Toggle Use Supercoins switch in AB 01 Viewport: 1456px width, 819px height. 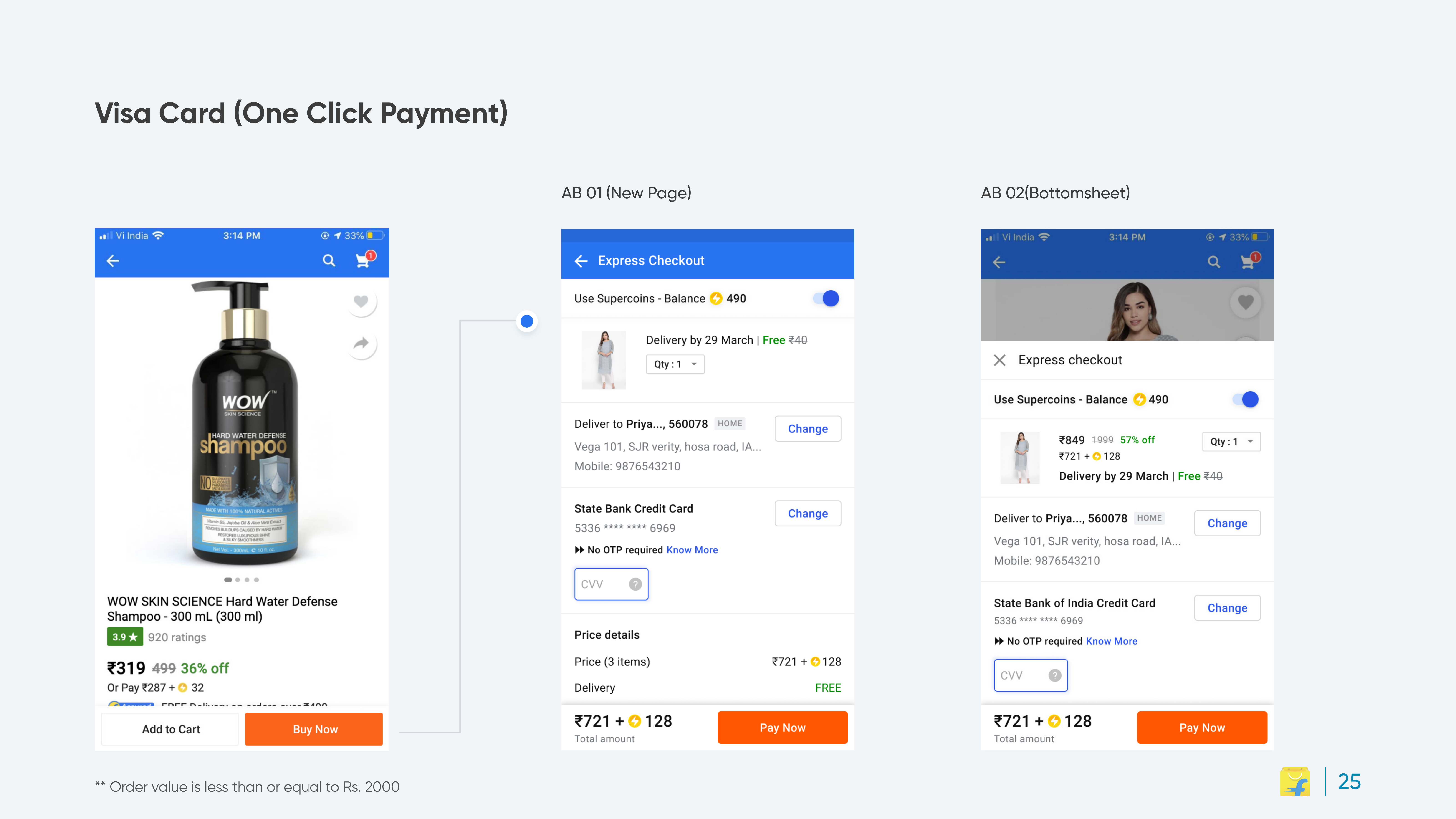[x=826, y=298]
